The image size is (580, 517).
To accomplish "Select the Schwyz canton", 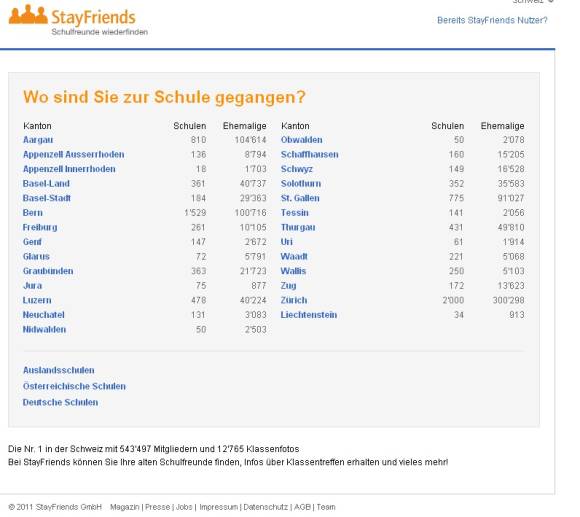I will 297,169.
